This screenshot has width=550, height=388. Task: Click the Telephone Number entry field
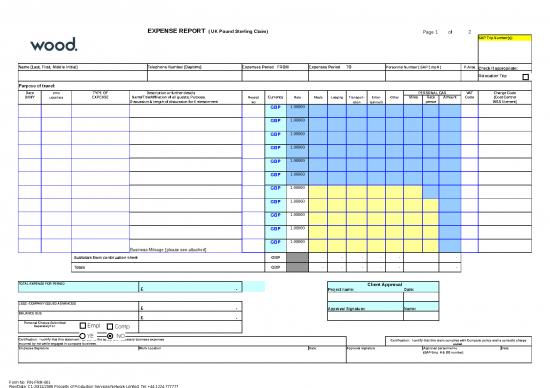tap(194, 76)
